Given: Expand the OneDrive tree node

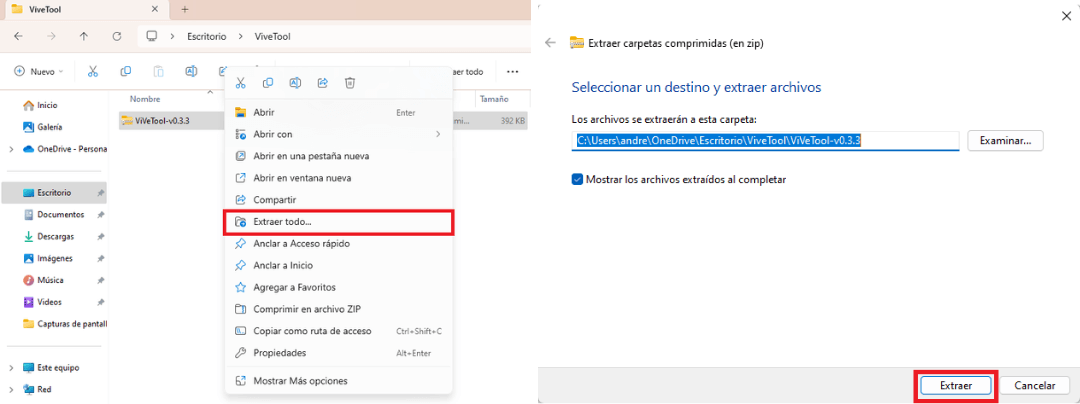Looking at the screenshot, I should (x=11, y=149).
